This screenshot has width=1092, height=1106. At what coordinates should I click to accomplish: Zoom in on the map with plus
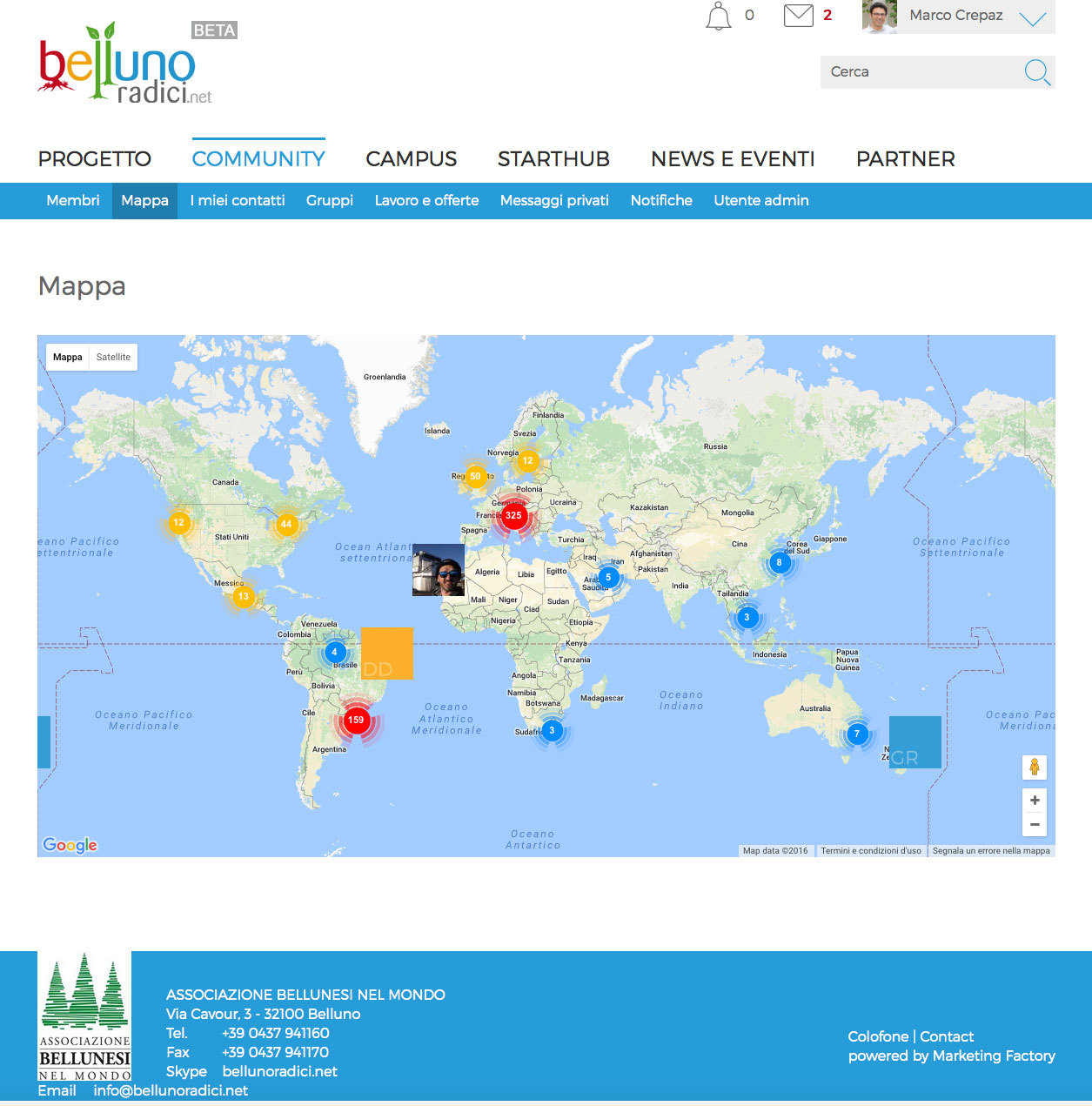1034,801
